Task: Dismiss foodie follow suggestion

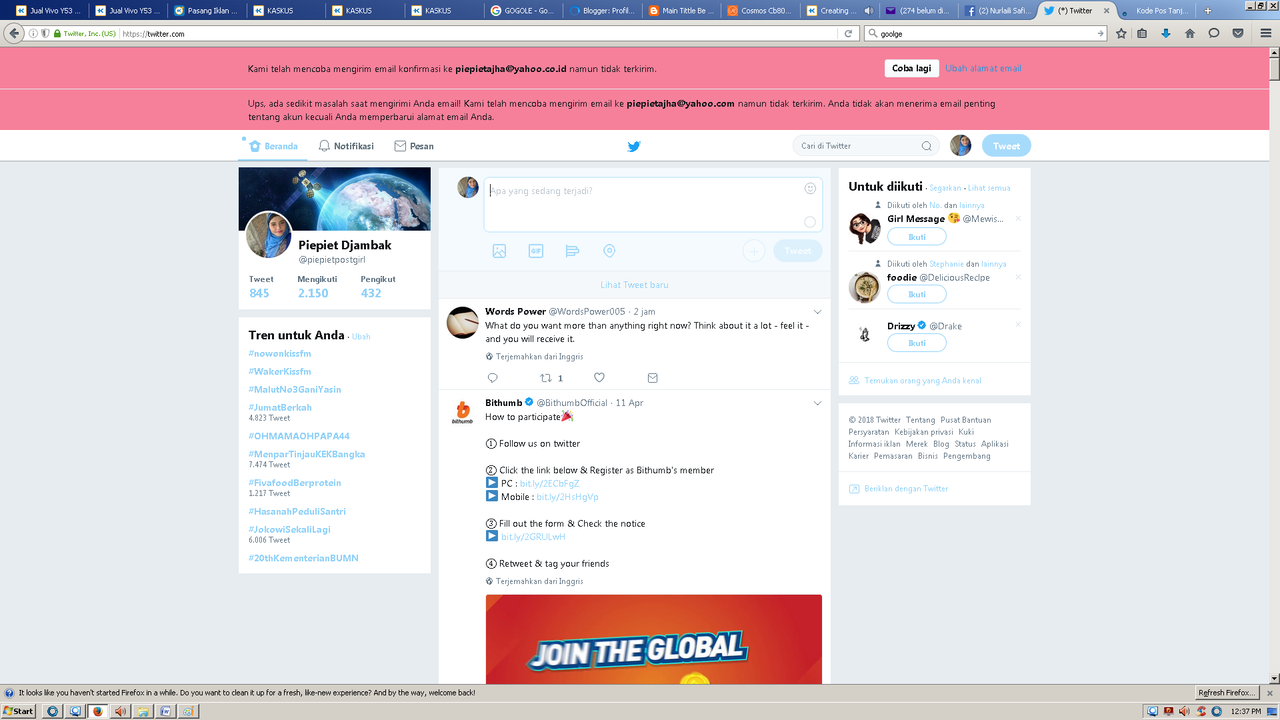Action: [1018, 277]
